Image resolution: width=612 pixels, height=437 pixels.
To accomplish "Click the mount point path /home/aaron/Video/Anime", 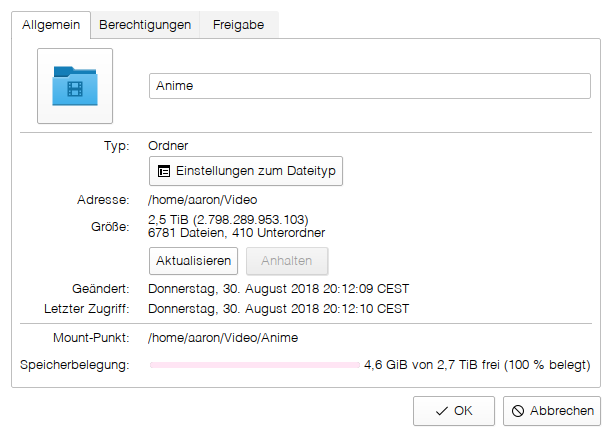I will click(x=223, y=338).
